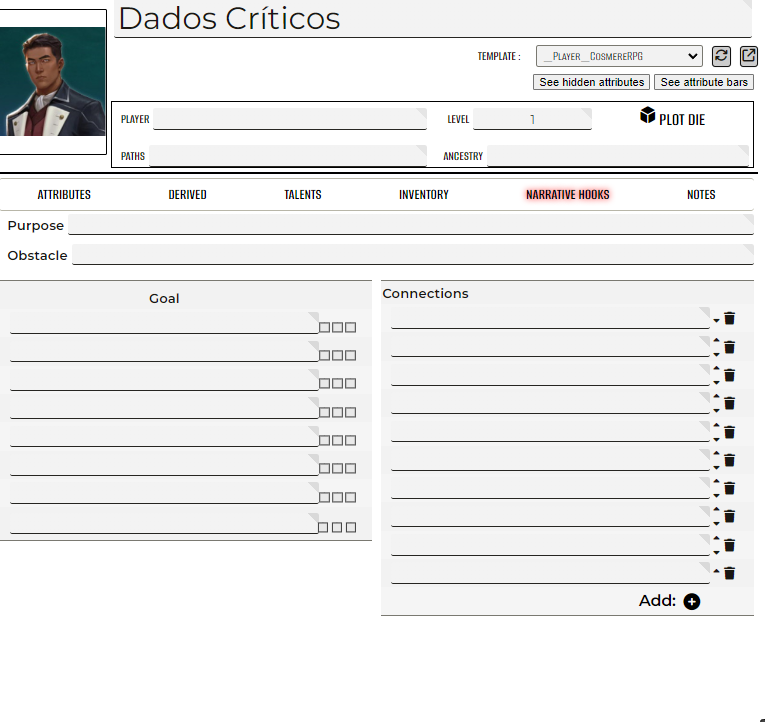The width and height of the screenshot is (765, 722).
Task: Move the second connection down using its arrow
Action: tap(716, 355)
